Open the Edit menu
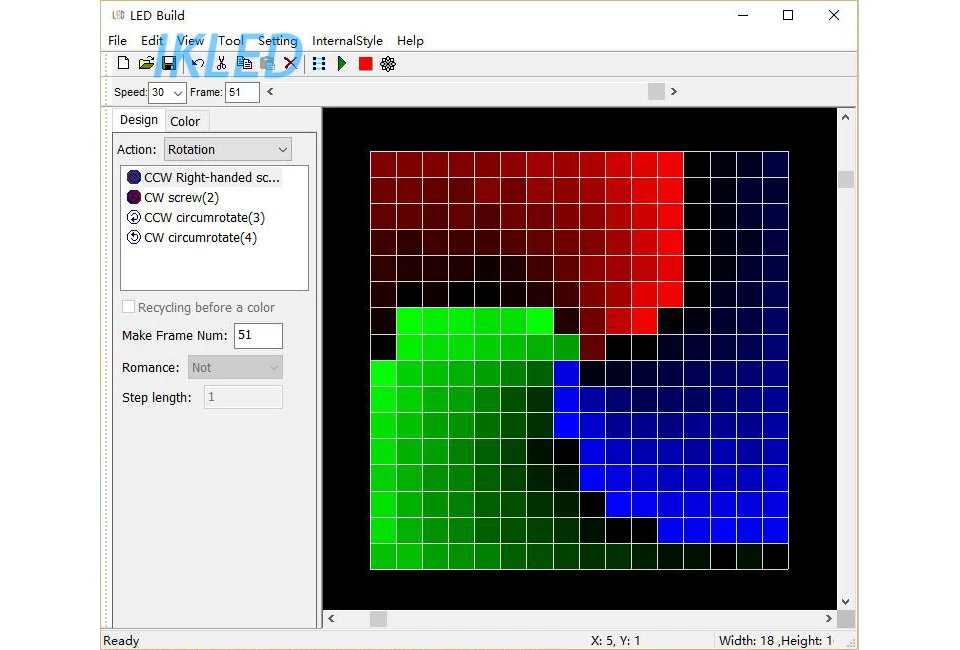 click(152, 40)
